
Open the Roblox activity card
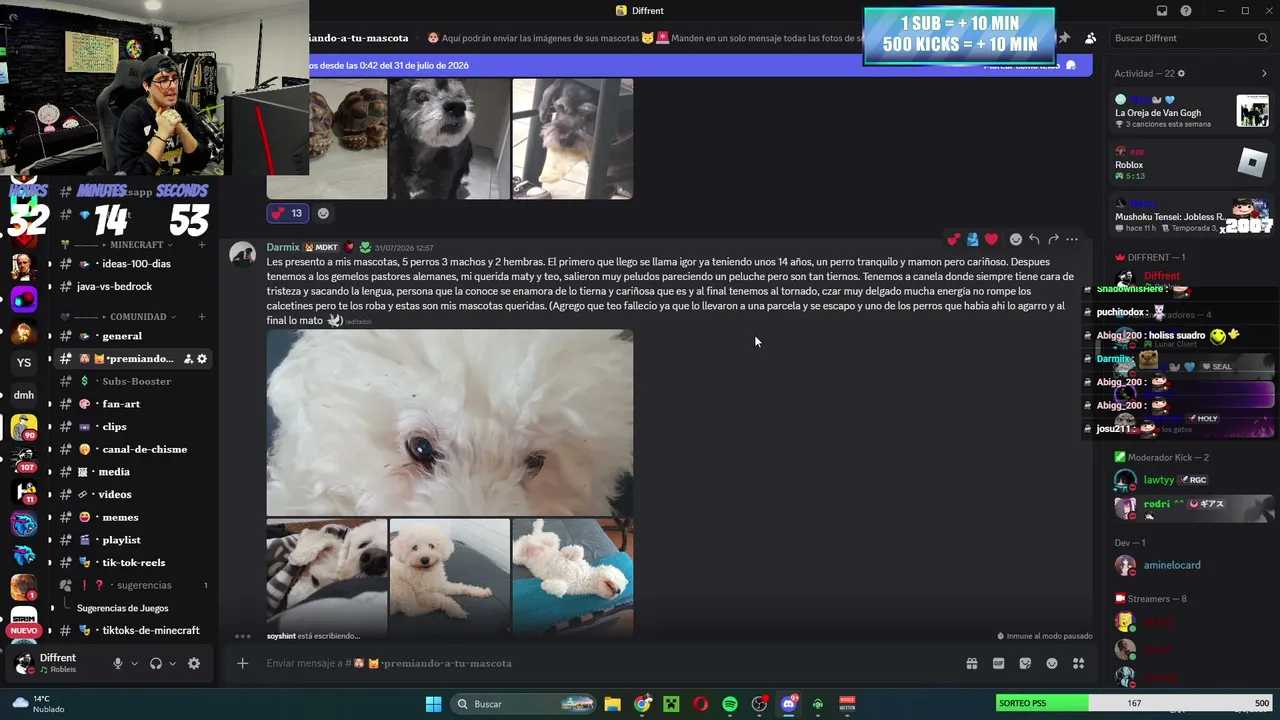tap(1192, 163)
